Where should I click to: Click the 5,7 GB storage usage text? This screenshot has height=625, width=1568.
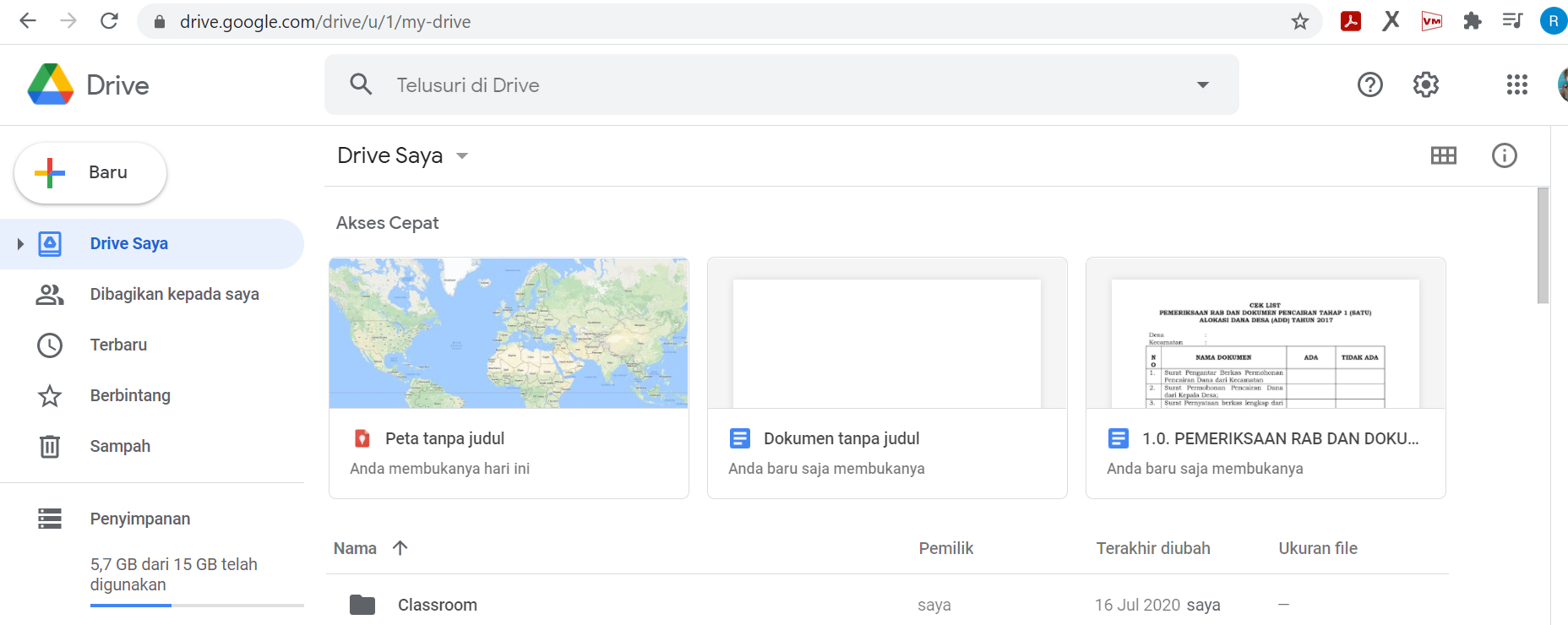click(x=174, y=574)
